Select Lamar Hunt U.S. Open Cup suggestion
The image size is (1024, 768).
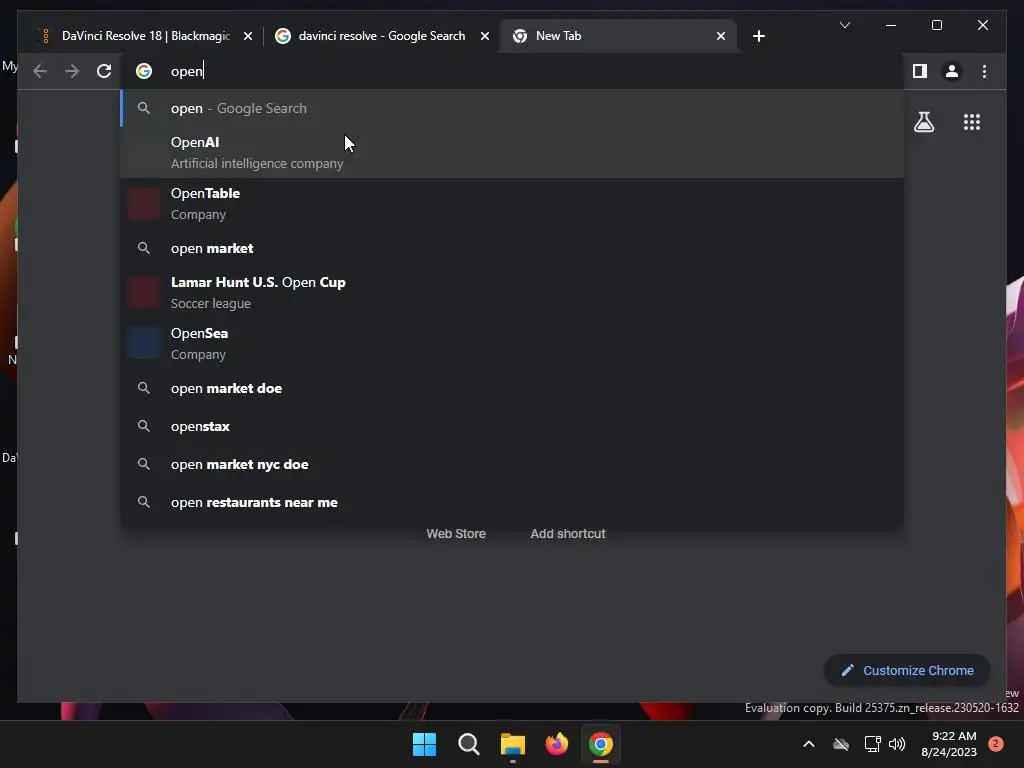coord(513,293)
